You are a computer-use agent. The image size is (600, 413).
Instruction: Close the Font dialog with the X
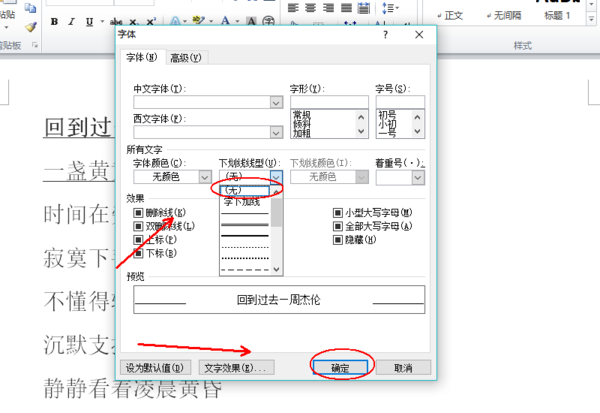click(x=419, y=35)
